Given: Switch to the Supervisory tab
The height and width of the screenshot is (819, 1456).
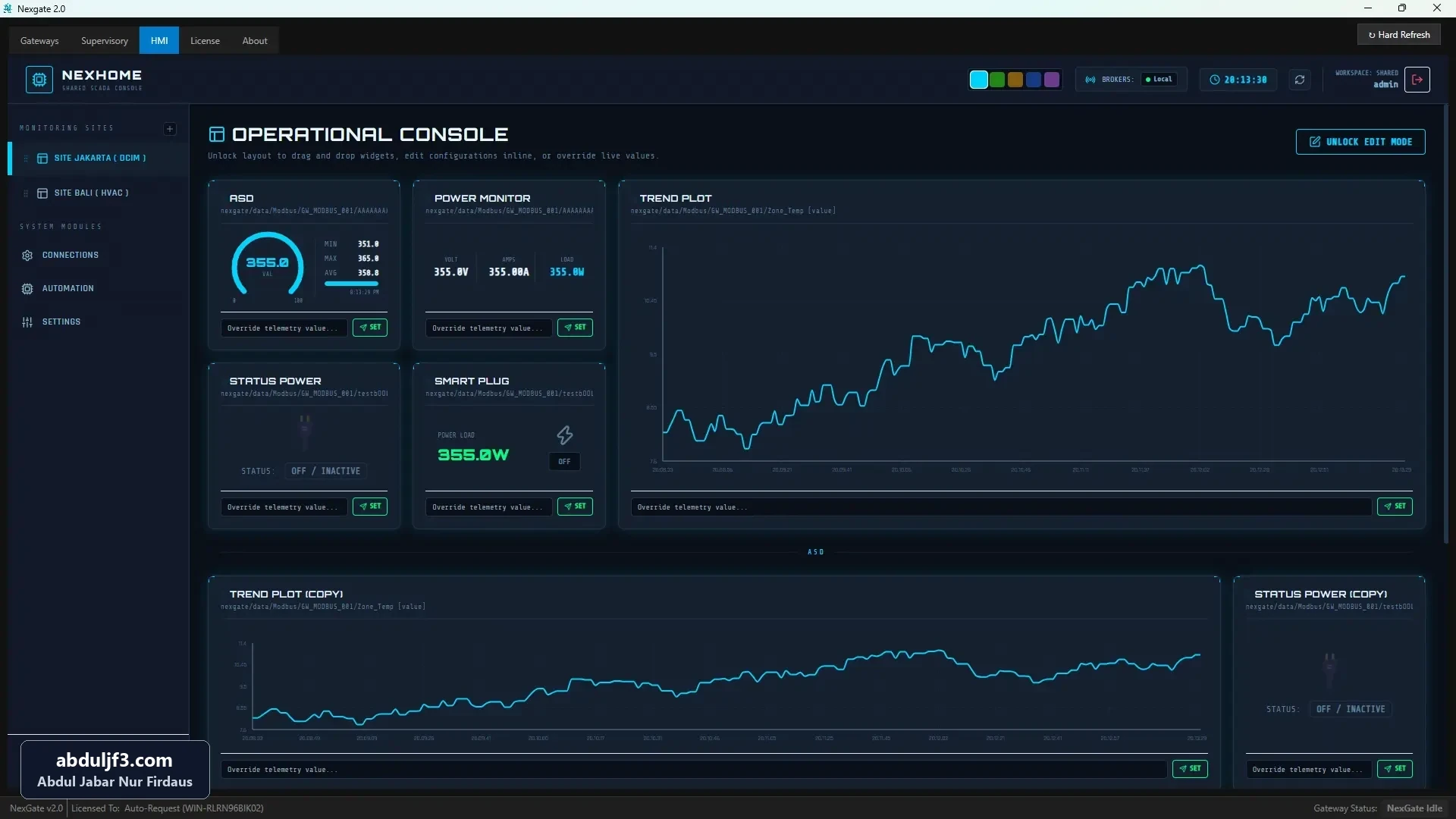Looking at the screenshot, I should click(105, 41).
